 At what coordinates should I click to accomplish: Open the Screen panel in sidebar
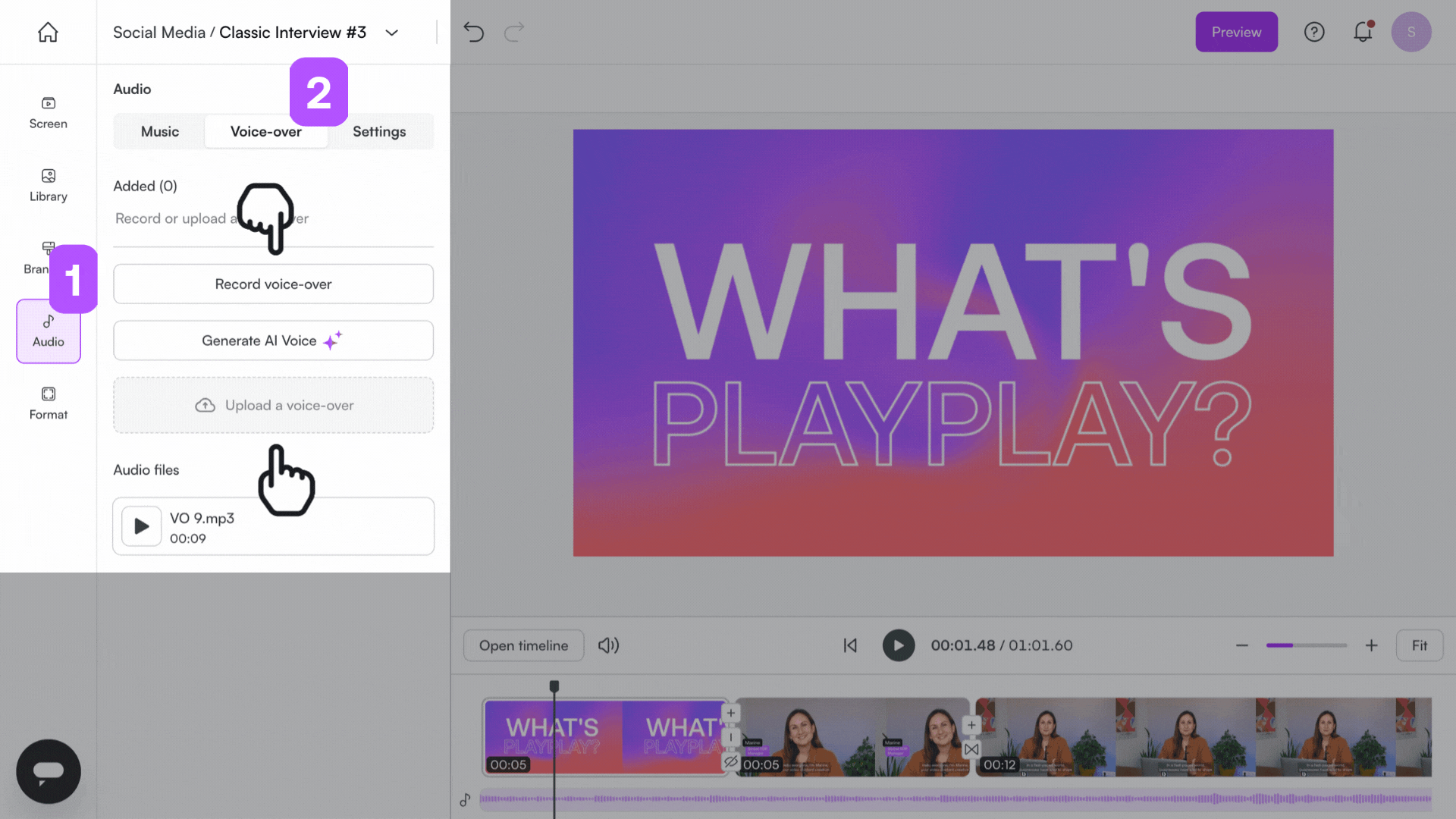(48, 112)
